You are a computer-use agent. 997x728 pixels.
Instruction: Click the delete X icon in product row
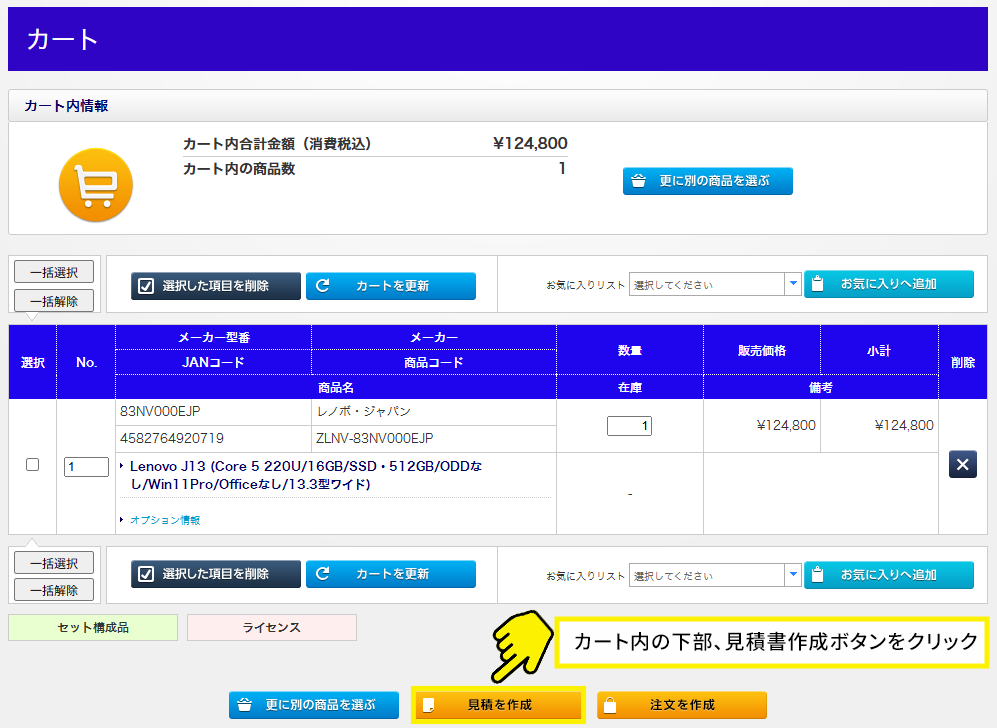962,465
